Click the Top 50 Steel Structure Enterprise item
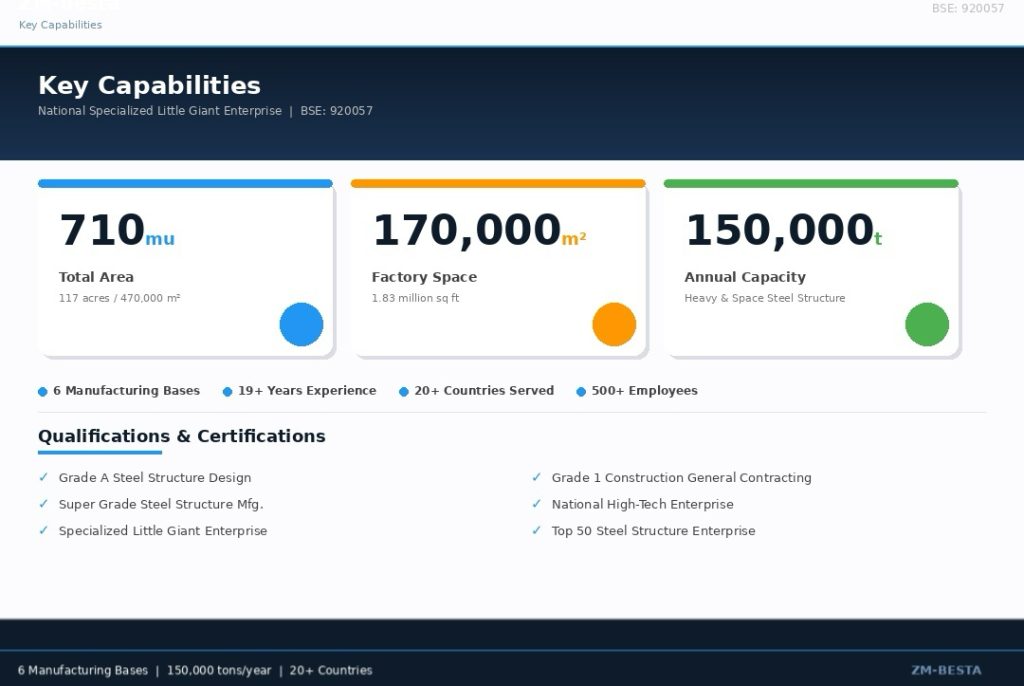 coord(654,531)
